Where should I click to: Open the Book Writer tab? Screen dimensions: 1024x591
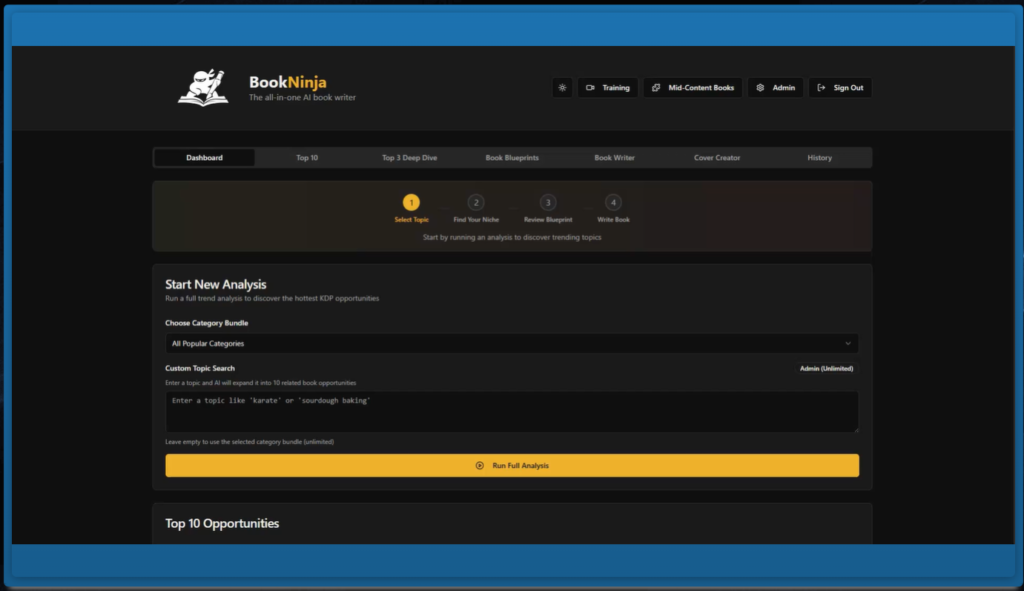[614, 158]
